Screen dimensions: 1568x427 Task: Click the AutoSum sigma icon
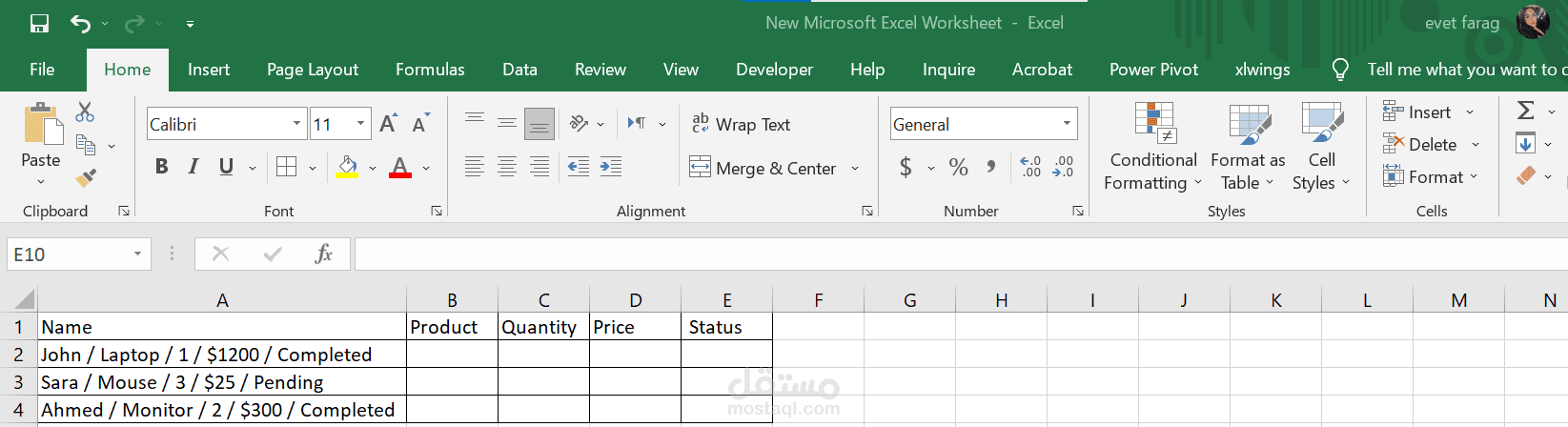point(1526,111)
